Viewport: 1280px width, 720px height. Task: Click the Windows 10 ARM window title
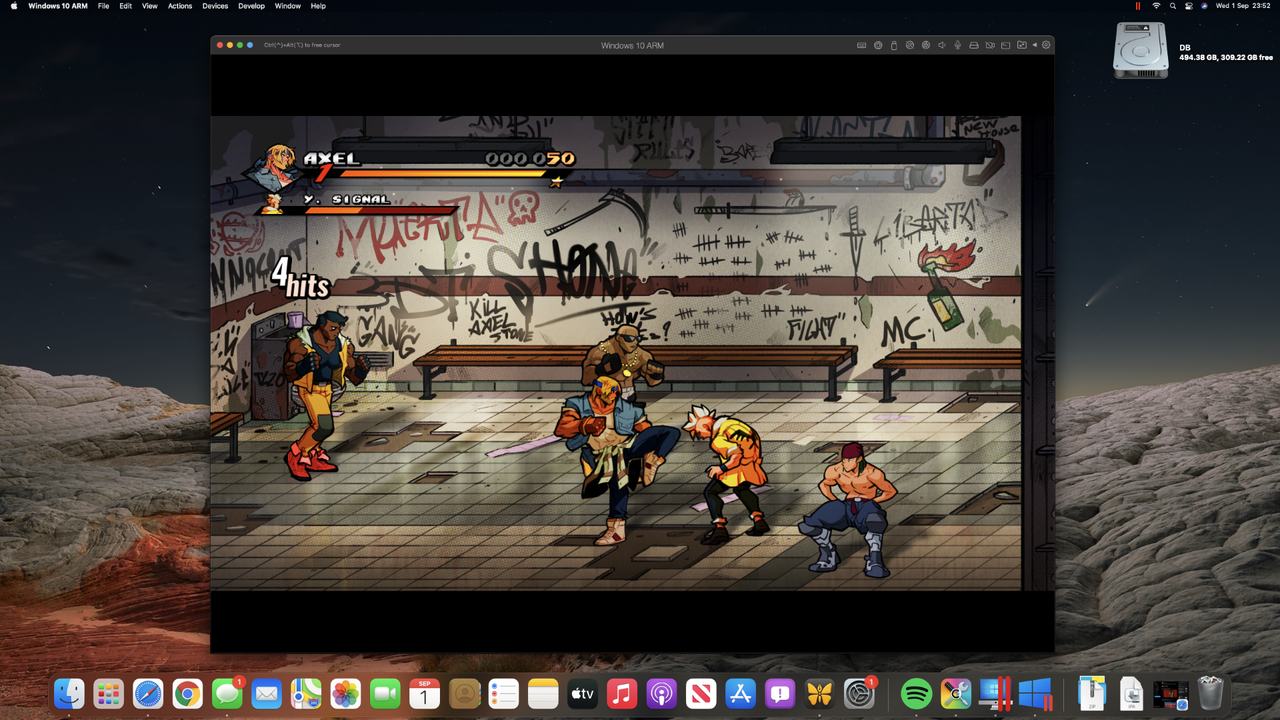(632, 45)
